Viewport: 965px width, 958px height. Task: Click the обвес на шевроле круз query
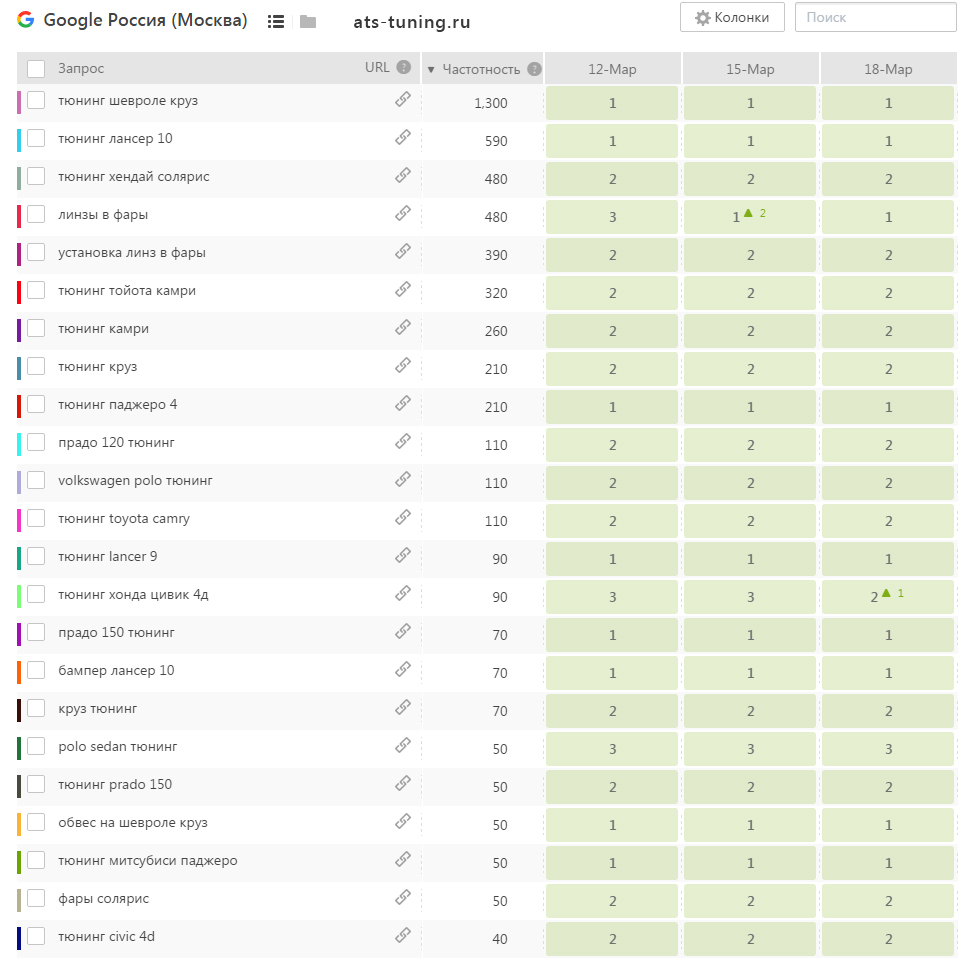click(133, 823)
